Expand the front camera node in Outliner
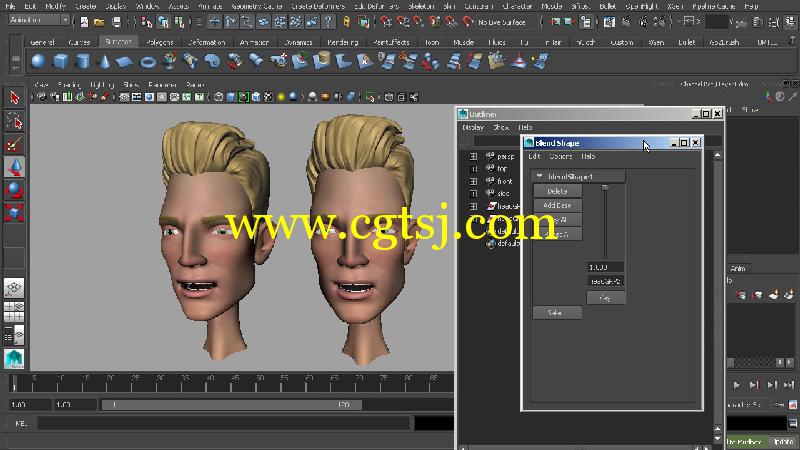Viewport: 800px width, 450px height. pos(473,181)
